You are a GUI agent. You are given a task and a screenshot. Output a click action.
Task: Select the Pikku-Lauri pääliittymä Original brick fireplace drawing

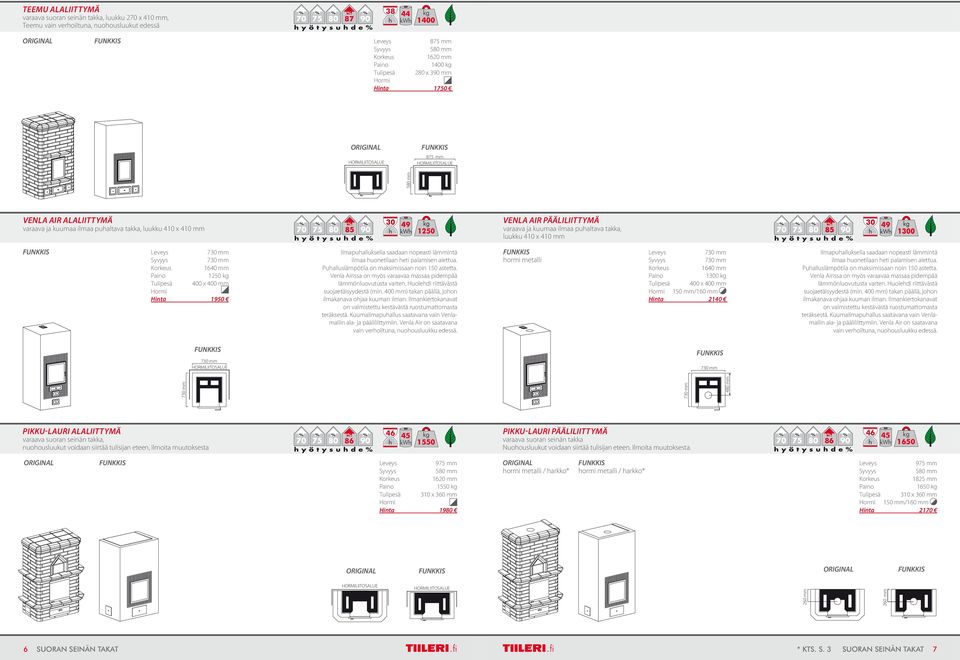pos(531,571)
